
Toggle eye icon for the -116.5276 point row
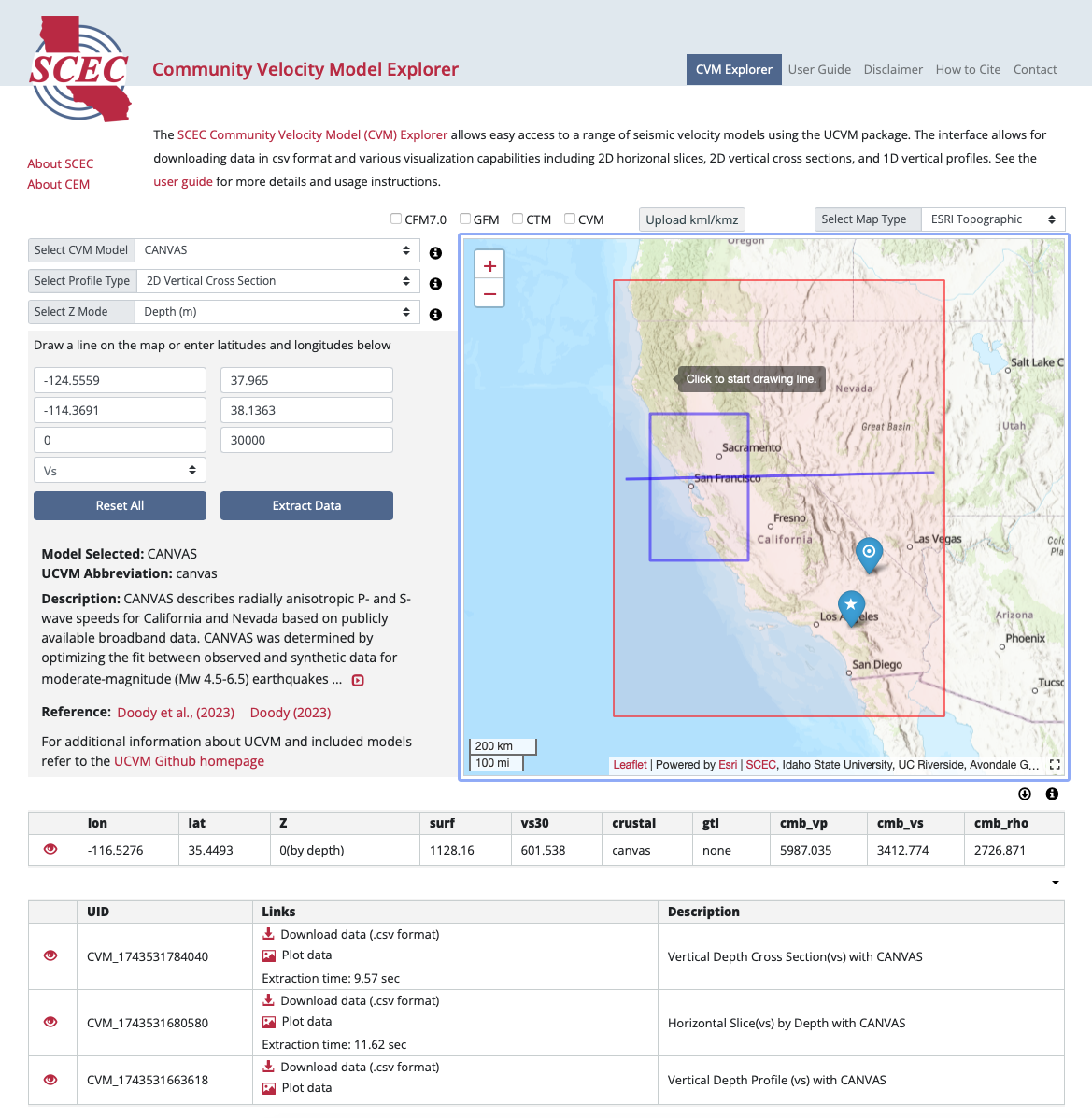click(50, 849)
